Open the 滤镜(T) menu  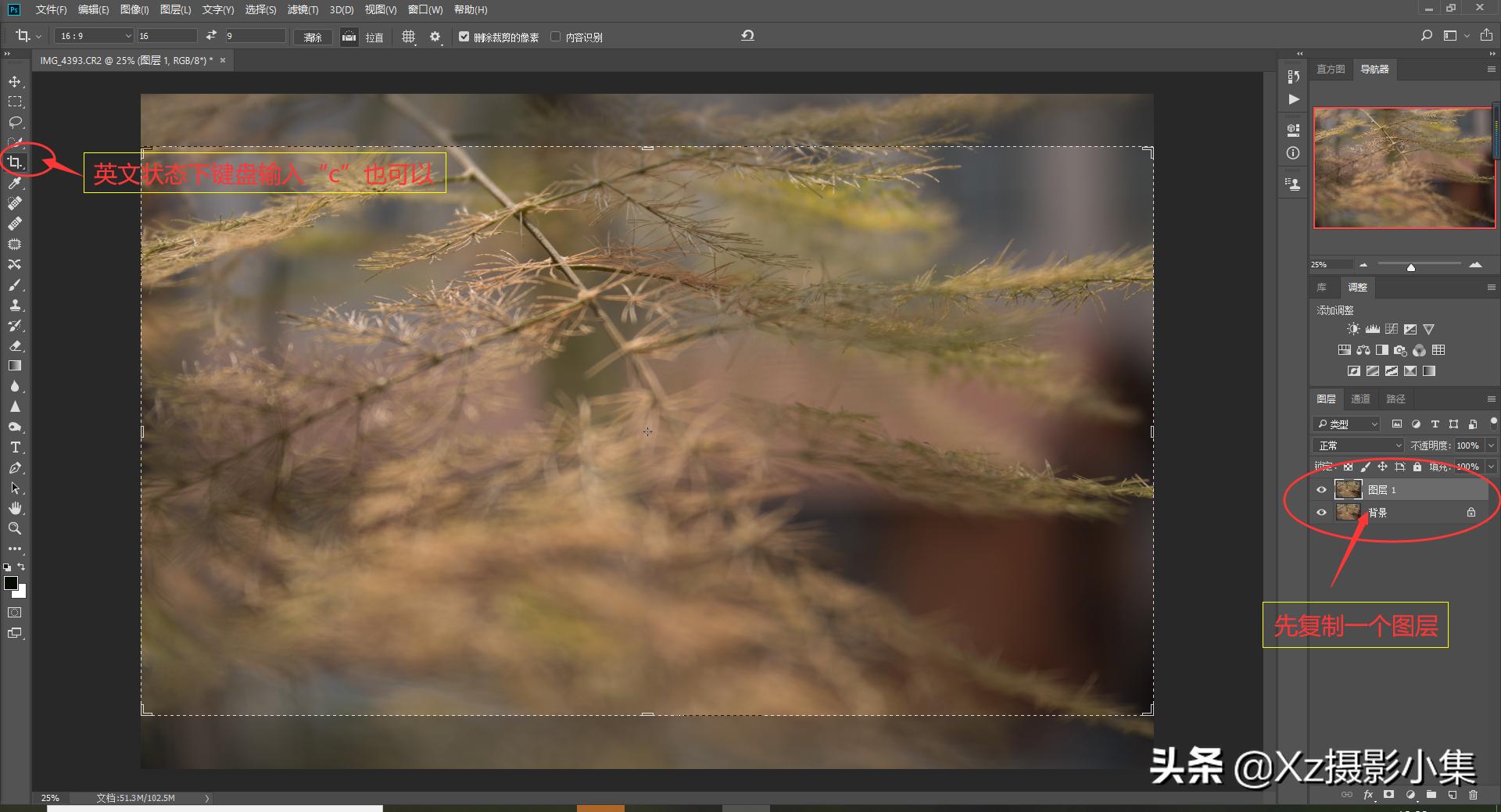(x=303, y=9)
